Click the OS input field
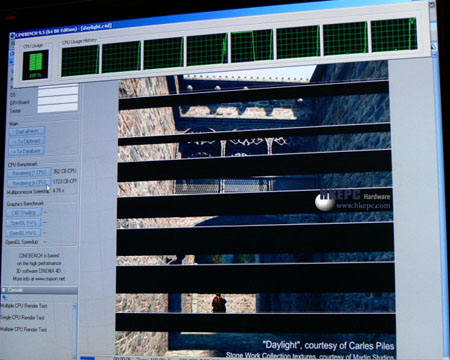Screen dimensions: 450x360 [58, 91]
